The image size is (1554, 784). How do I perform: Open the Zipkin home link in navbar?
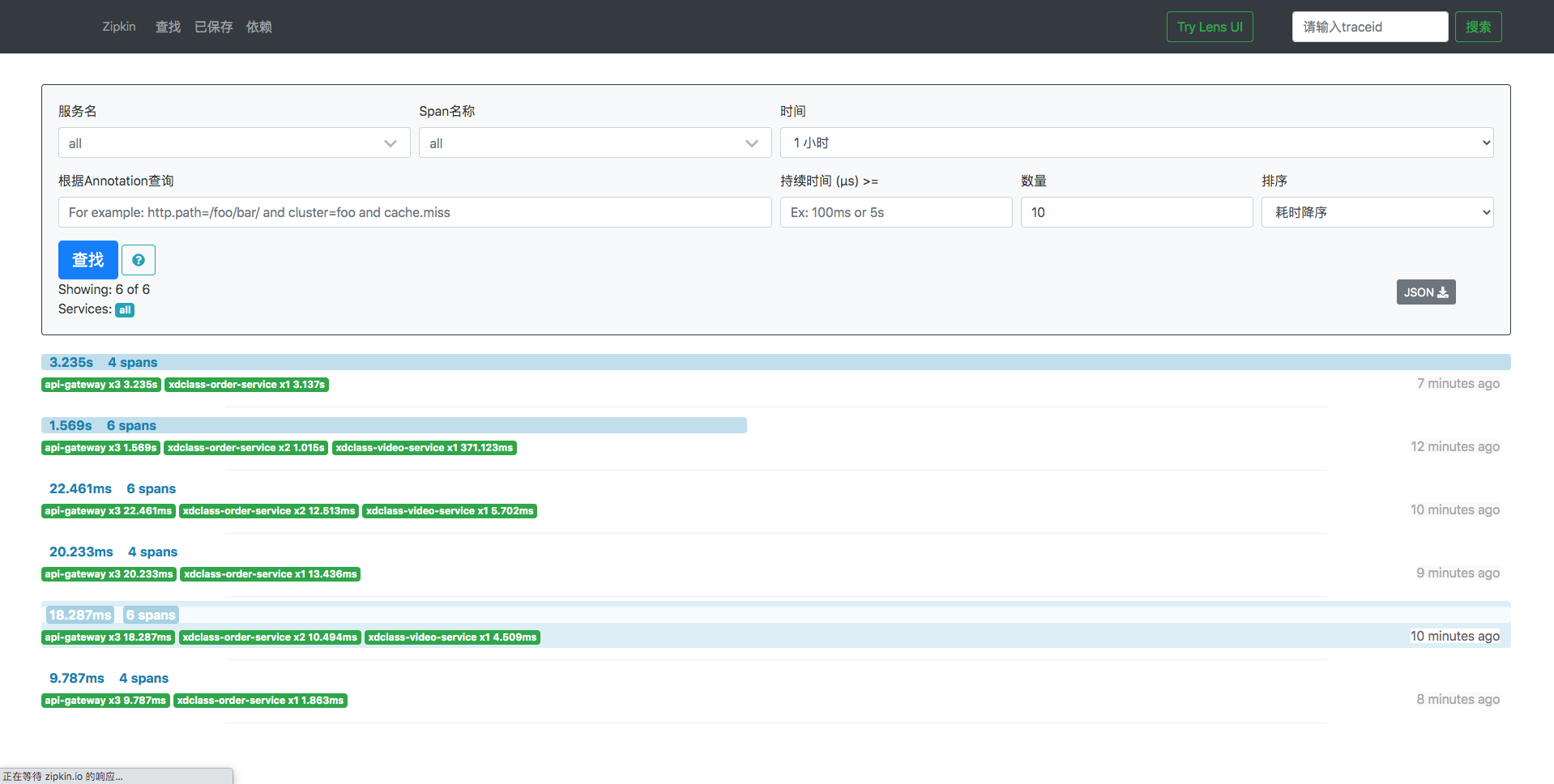tap(119, 27)
